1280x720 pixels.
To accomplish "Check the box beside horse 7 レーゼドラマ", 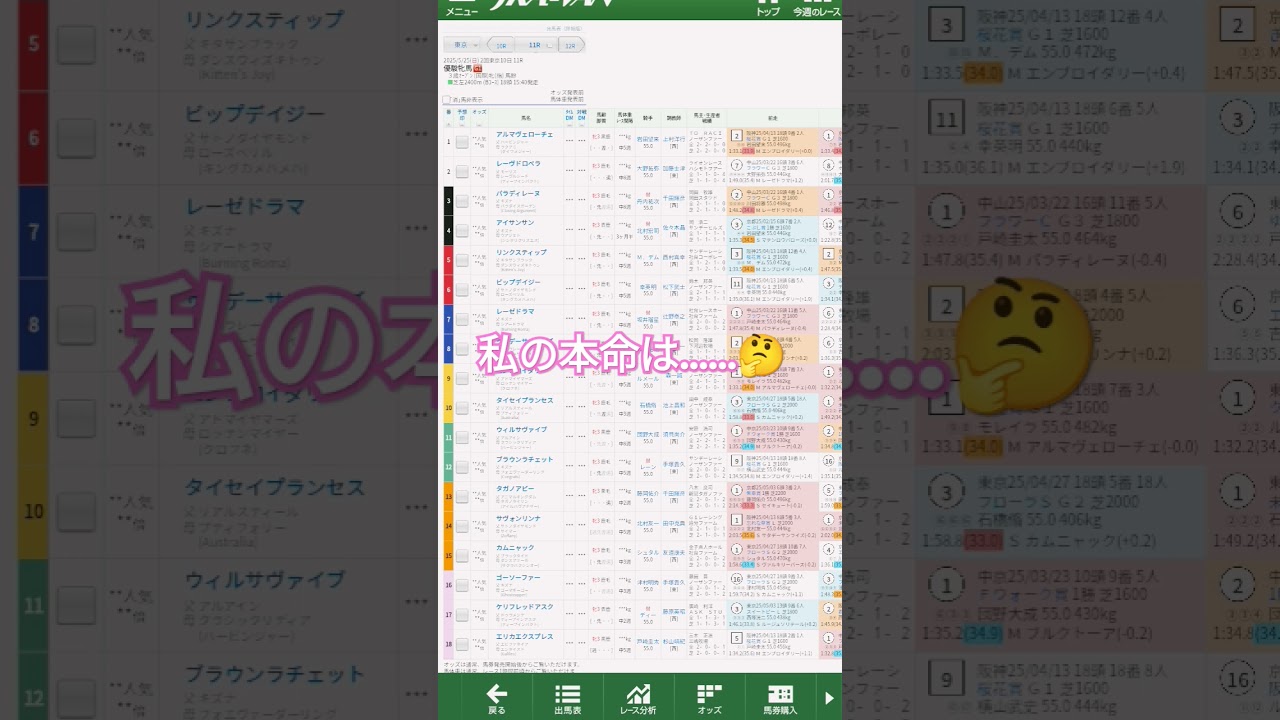I will coord(462,320).
